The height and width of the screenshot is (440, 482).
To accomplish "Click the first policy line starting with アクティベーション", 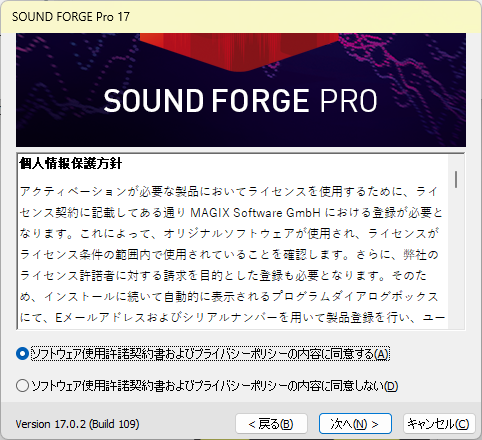I will click(229, 192).
